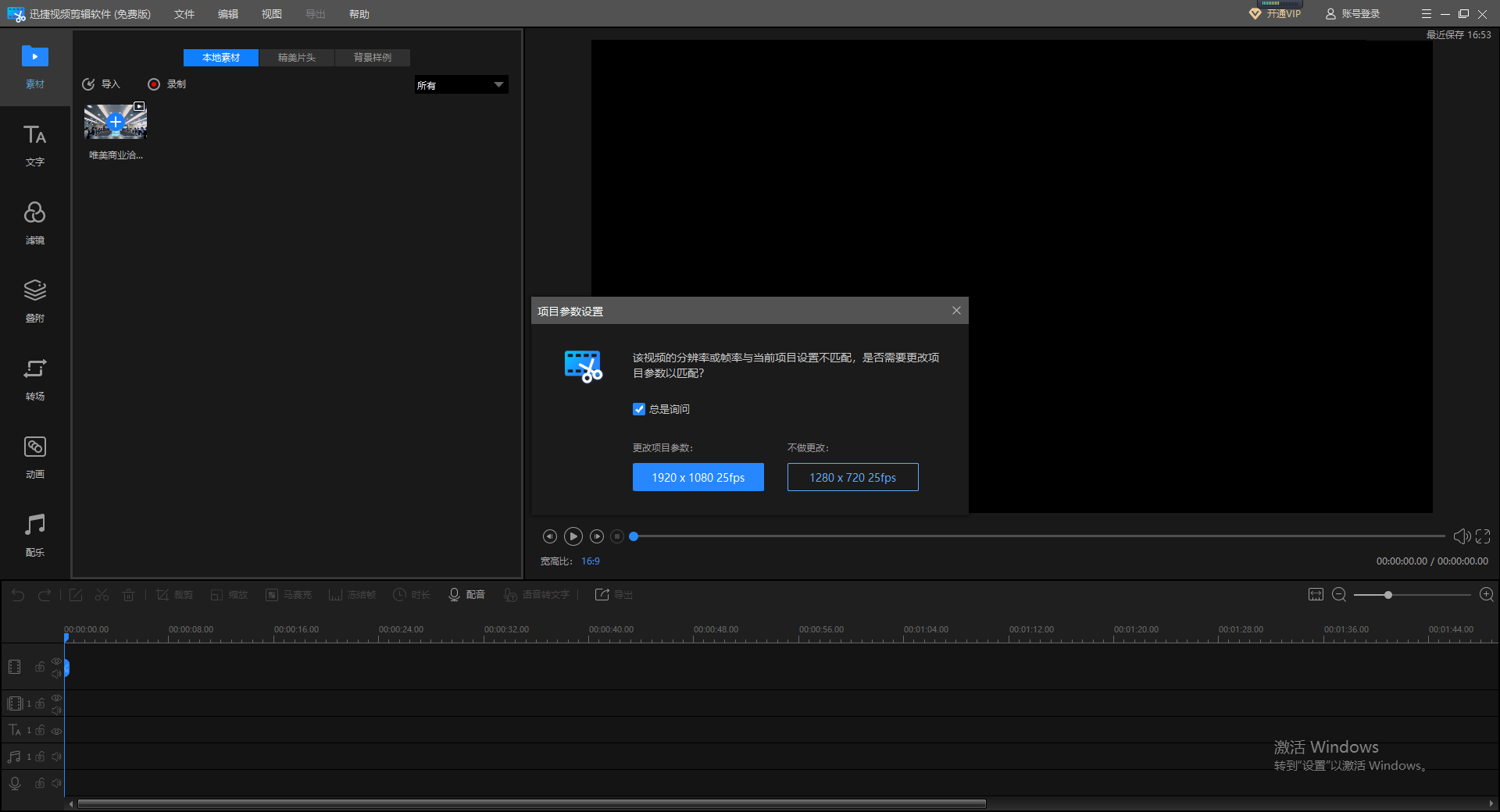Screen dimensions: 1500x812
Task: Enter fullscreen preview mode
Action: coord(1483,536)
